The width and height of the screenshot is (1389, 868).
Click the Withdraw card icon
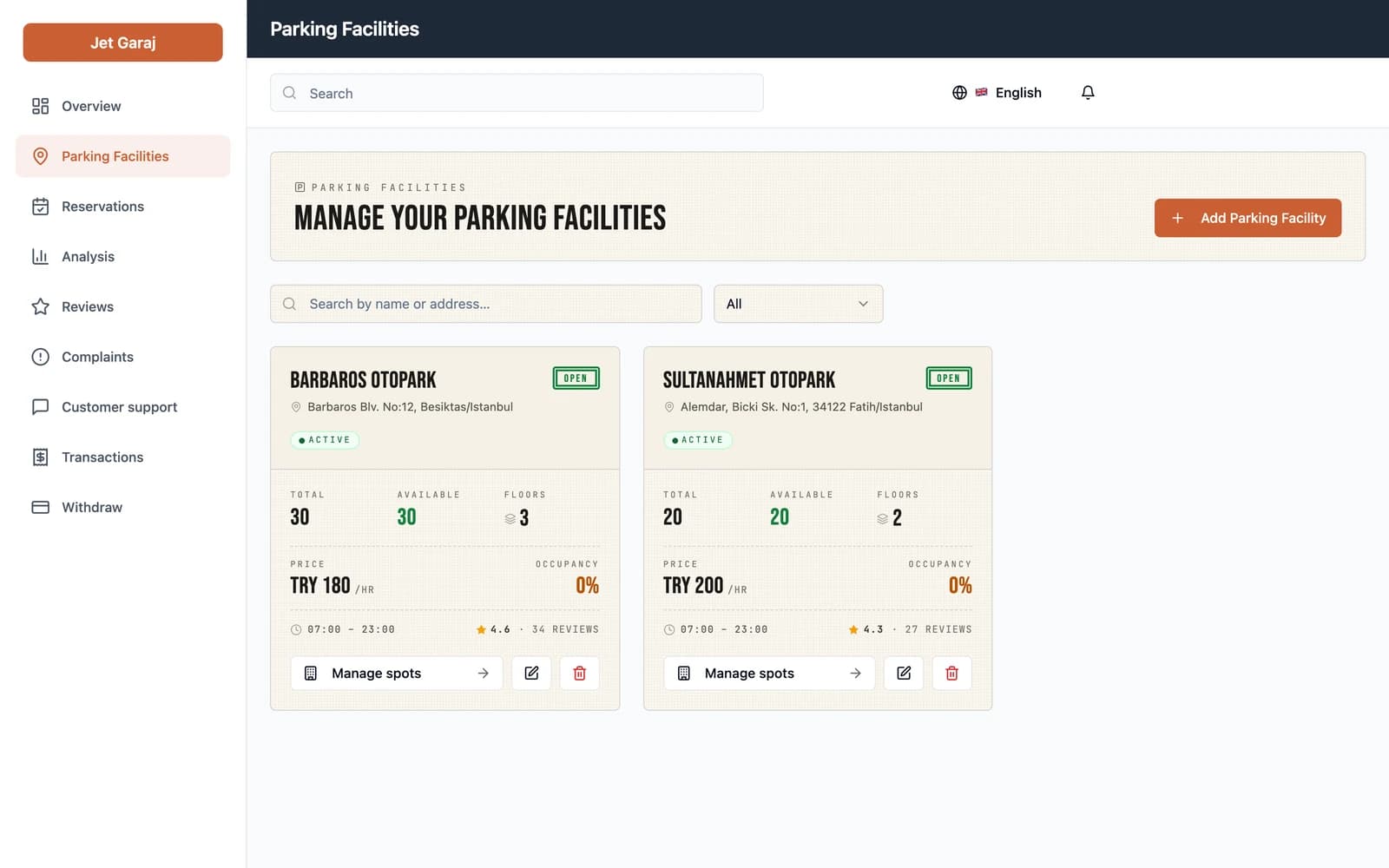[x=40, y=507]
